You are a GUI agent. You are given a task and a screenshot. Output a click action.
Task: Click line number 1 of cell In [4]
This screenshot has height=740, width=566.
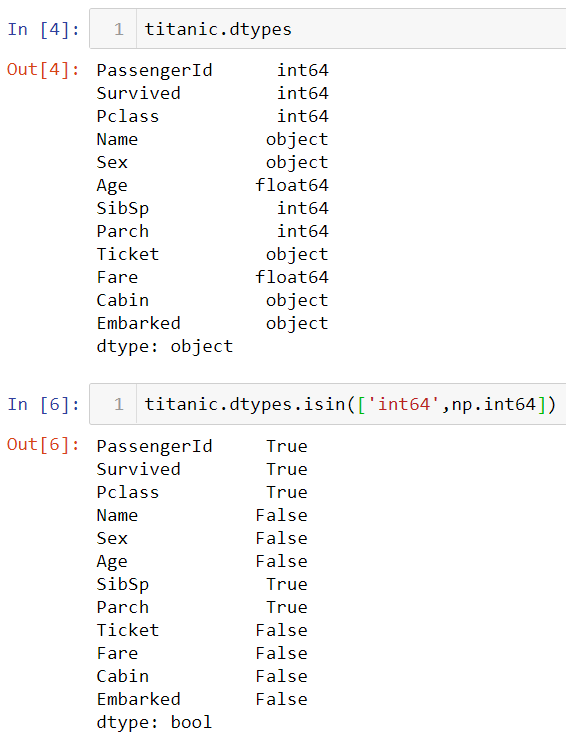(x=119, y=29)
